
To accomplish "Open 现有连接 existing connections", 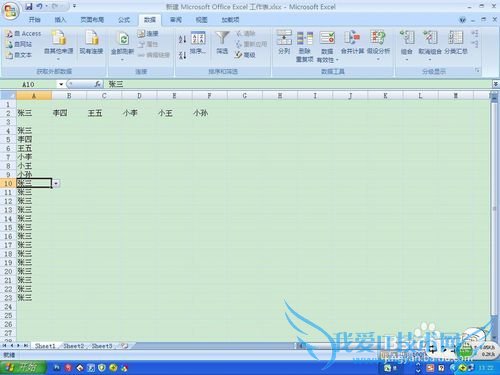I will click(x=91, y=42).
